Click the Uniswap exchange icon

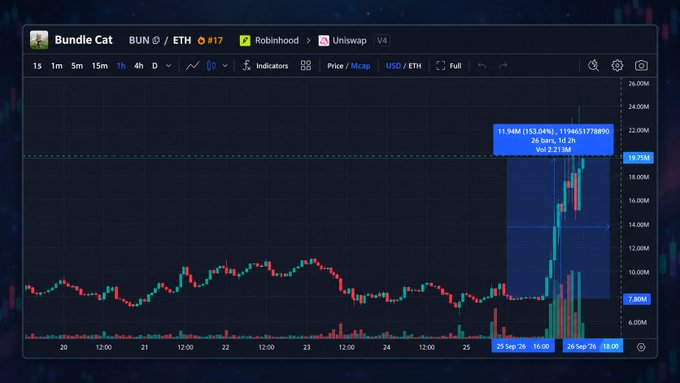click(324, 40)
